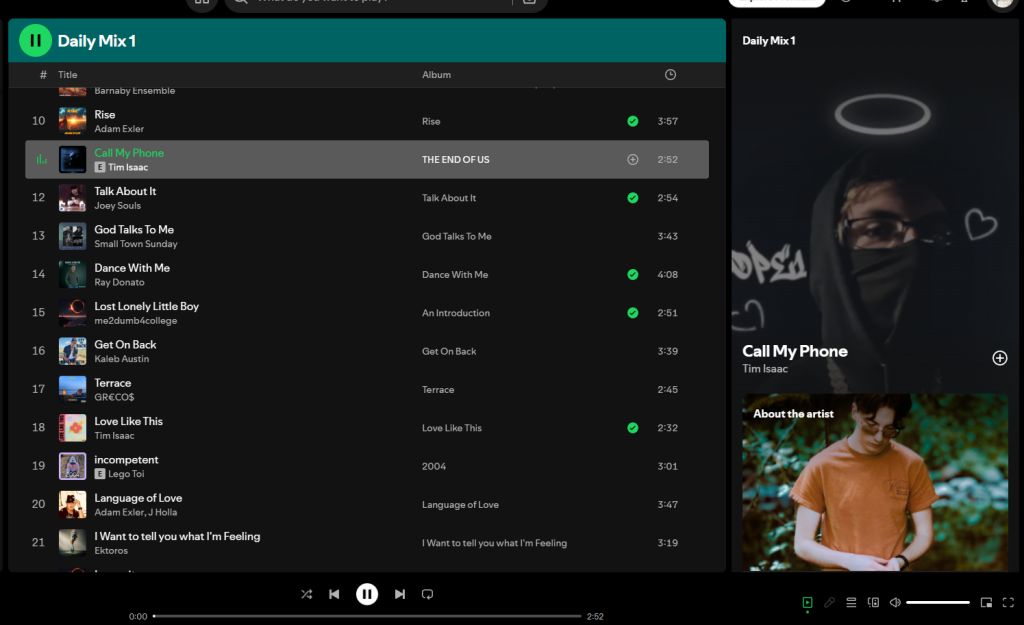Image resolution: width=1024 pixels, height=625 pixels.
Task: Add Call My Phone via row plus icon
Action: [x=633, y=159]
